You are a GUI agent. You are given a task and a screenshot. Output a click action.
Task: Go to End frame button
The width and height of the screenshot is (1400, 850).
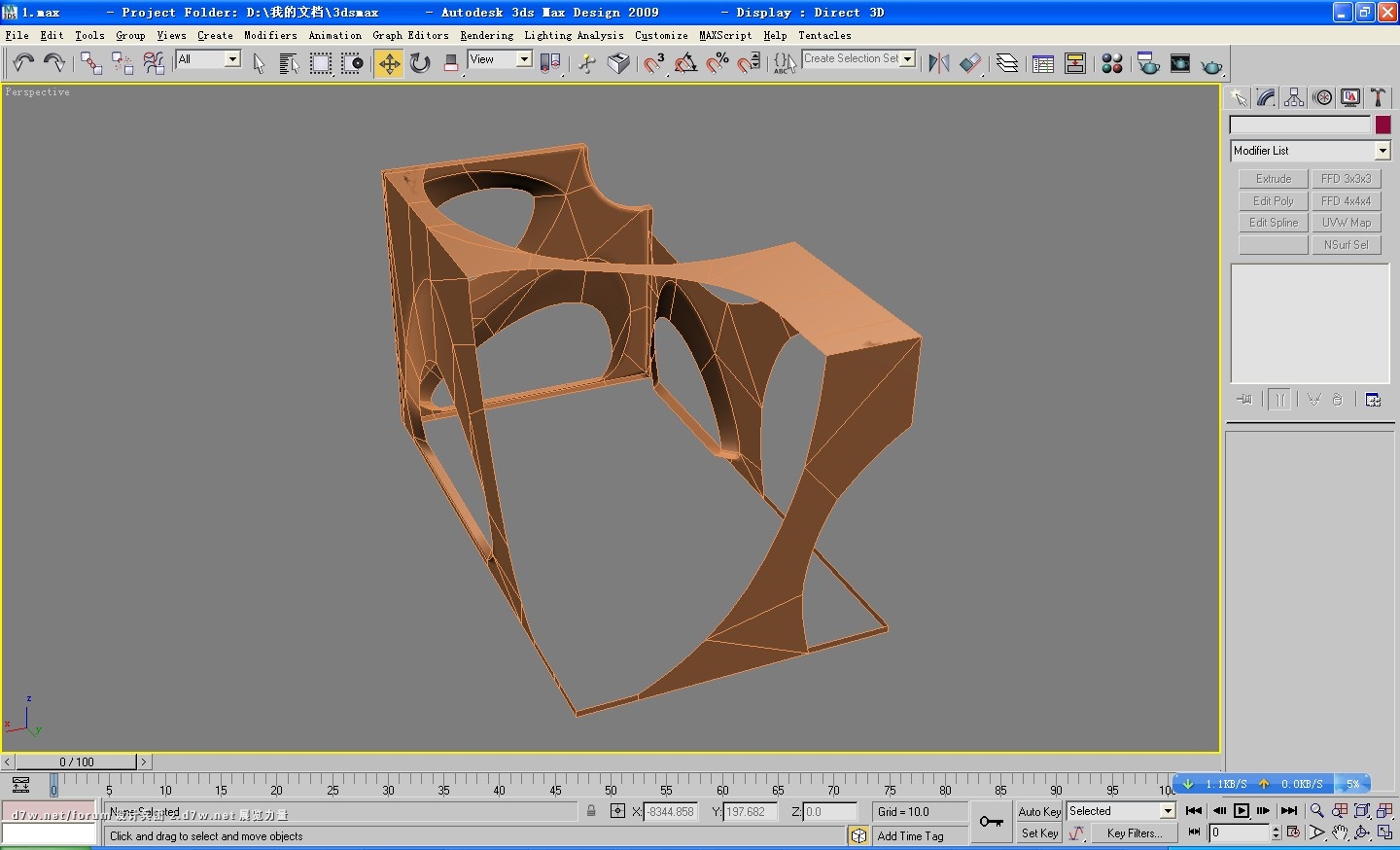(1289, 810)
